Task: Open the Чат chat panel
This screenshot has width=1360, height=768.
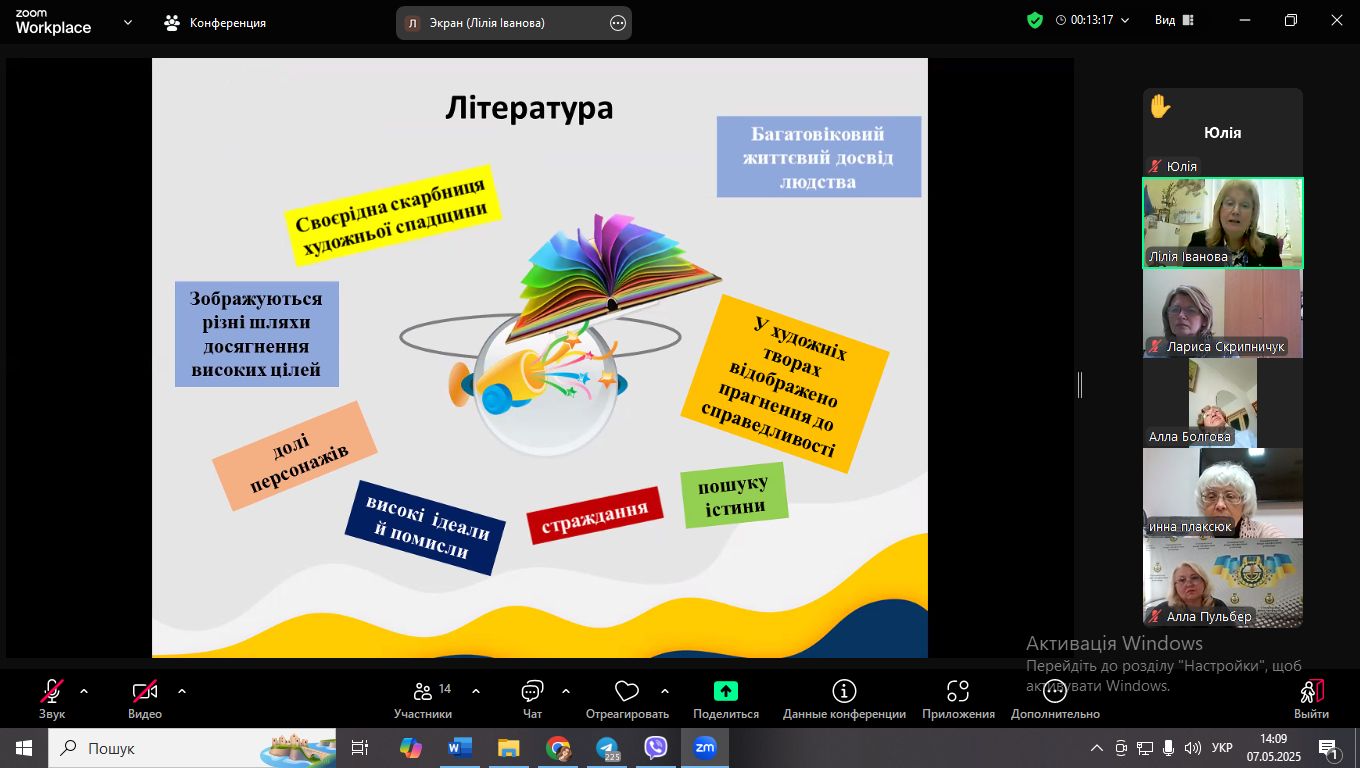Action: pyautogui.click(x=532, y=692)
